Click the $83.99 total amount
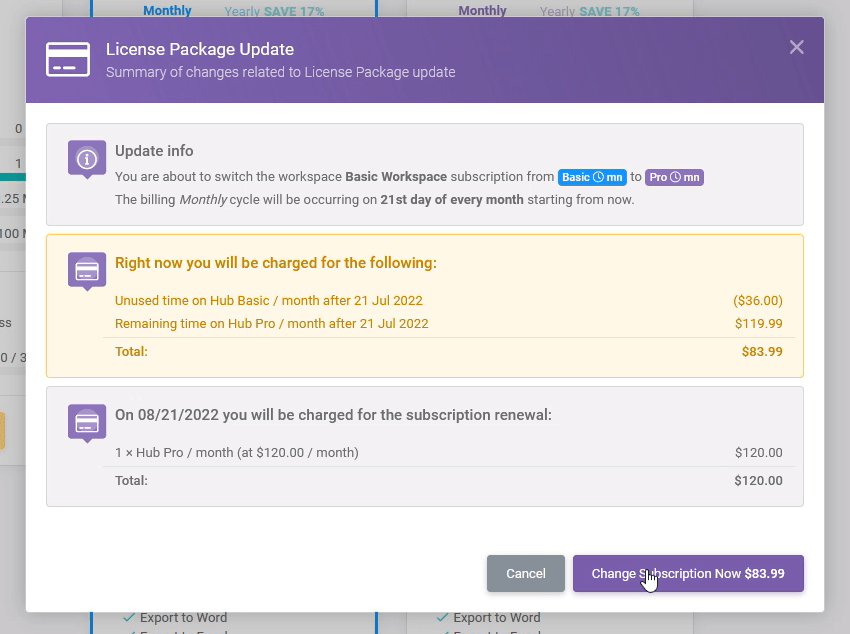The height and width of the screenshot is (634, 850). [x=762, y=352]
